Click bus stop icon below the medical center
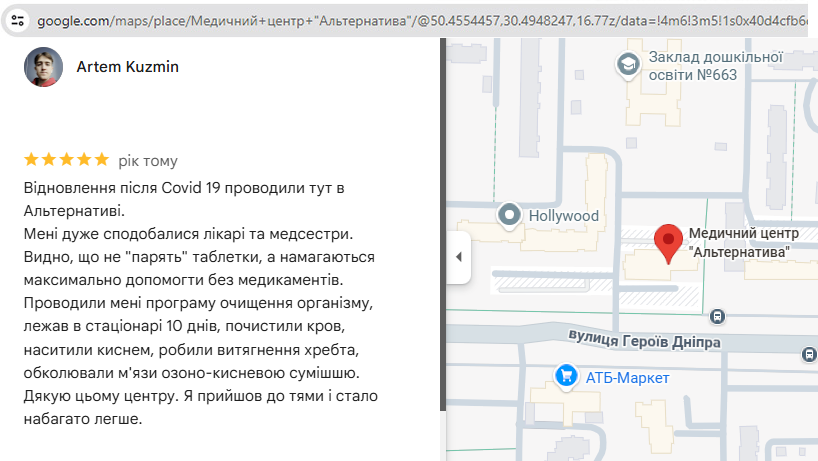Image resolution: width=818 pixels, height=461 pixels. [717, 317]
